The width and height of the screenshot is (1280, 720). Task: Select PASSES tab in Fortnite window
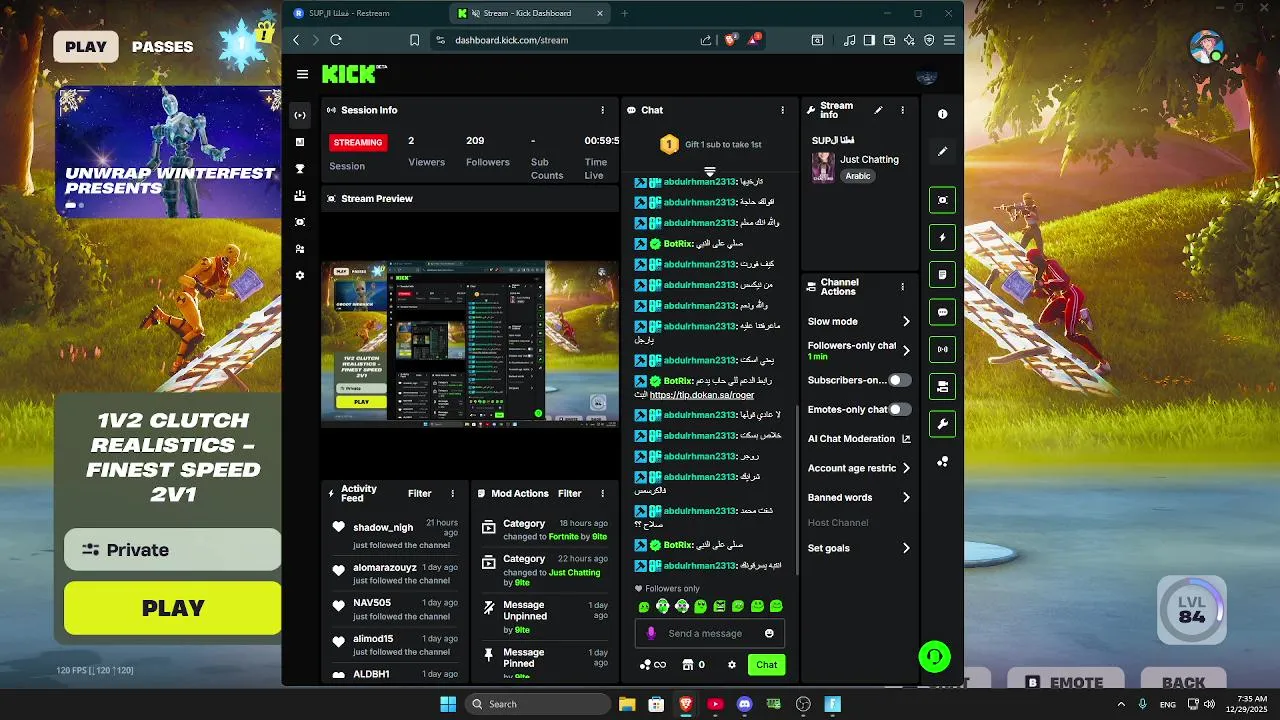point(162,47)
